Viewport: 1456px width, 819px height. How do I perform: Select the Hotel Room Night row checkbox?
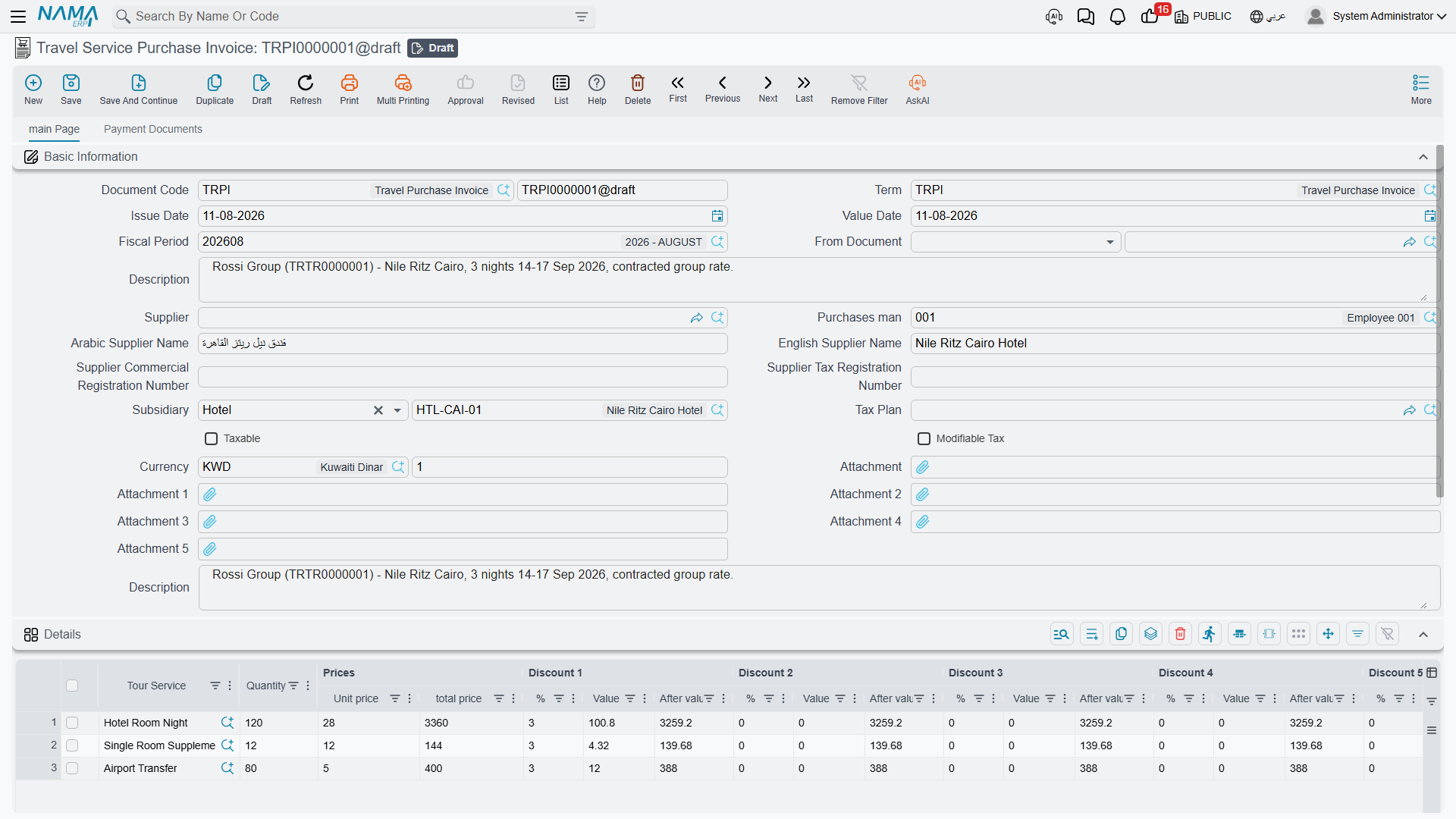72,723
